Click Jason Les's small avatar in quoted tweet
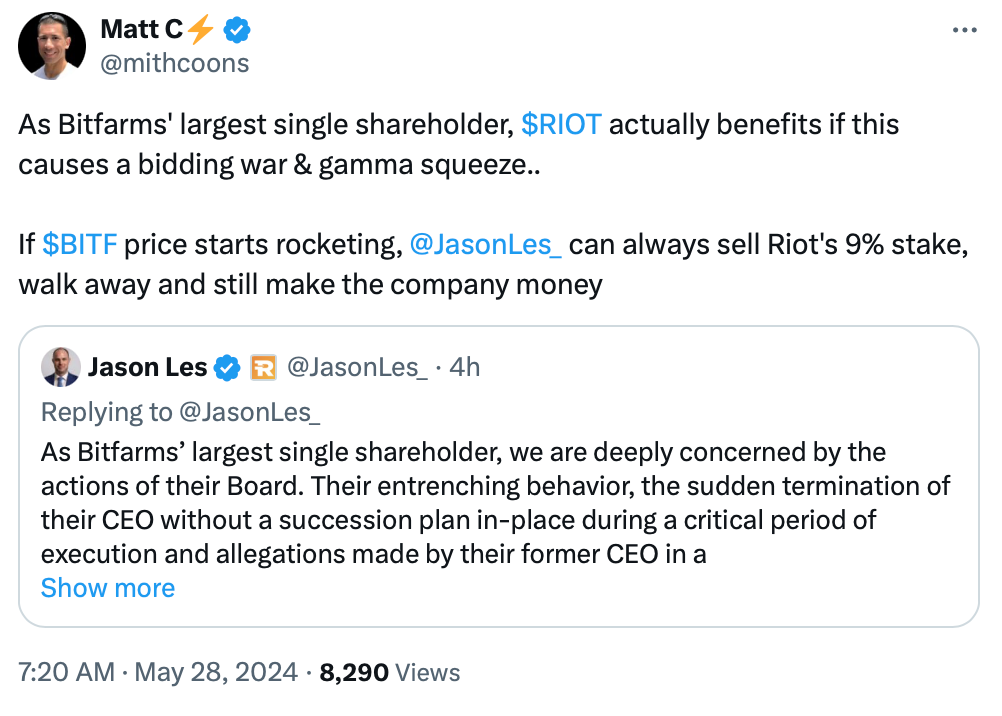This screenshot has width=1002, height=716. tap(60, 368)
